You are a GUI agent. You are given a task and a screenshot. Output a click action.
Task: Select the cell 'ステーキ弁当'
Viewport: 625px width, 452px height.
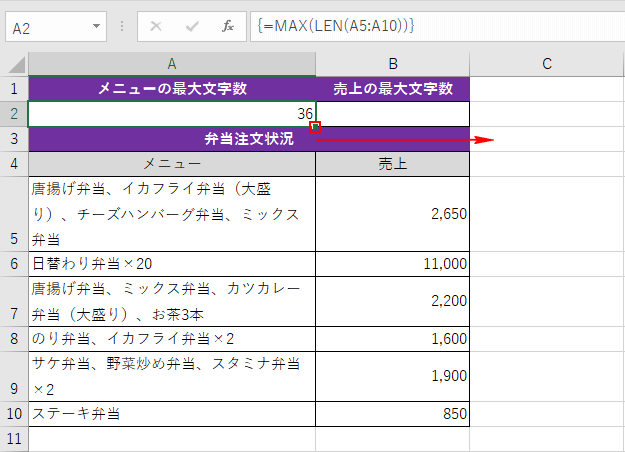(172, 414)
